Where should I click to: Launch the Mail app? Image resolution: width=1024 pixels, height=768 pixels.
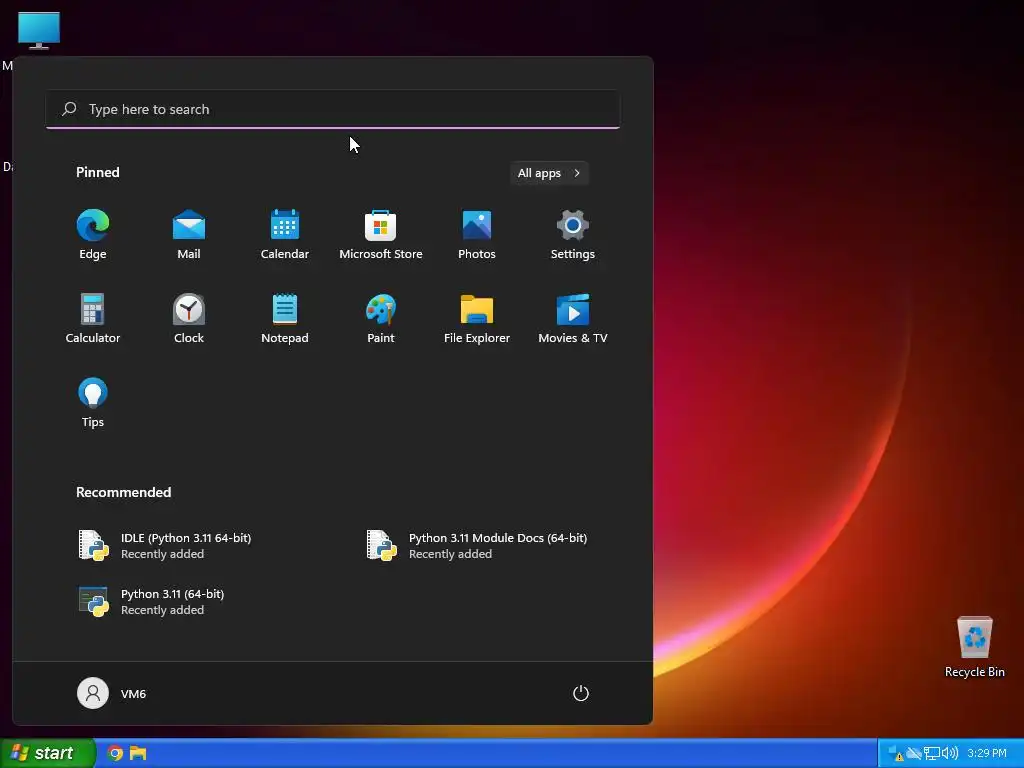coord(189,234)
